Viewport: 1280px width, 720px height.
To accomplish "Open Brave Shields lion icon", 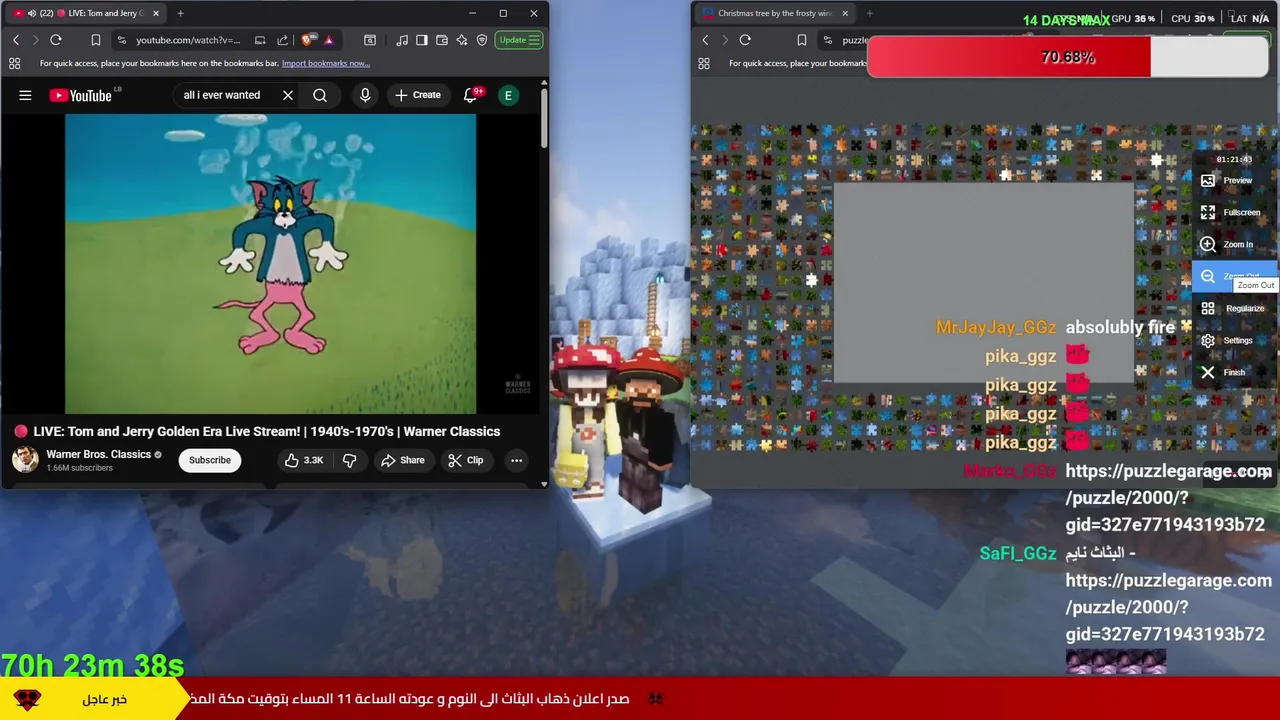I will 307,40.
